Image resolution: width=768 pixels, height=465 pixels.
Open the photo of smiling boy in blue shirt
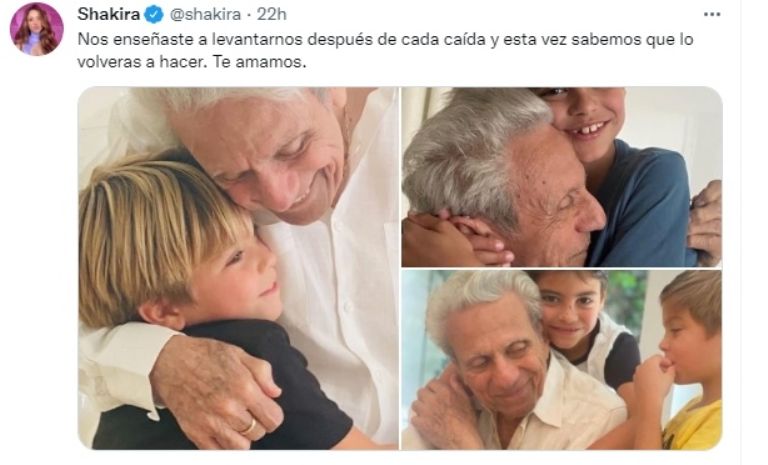tap(562, 177)
